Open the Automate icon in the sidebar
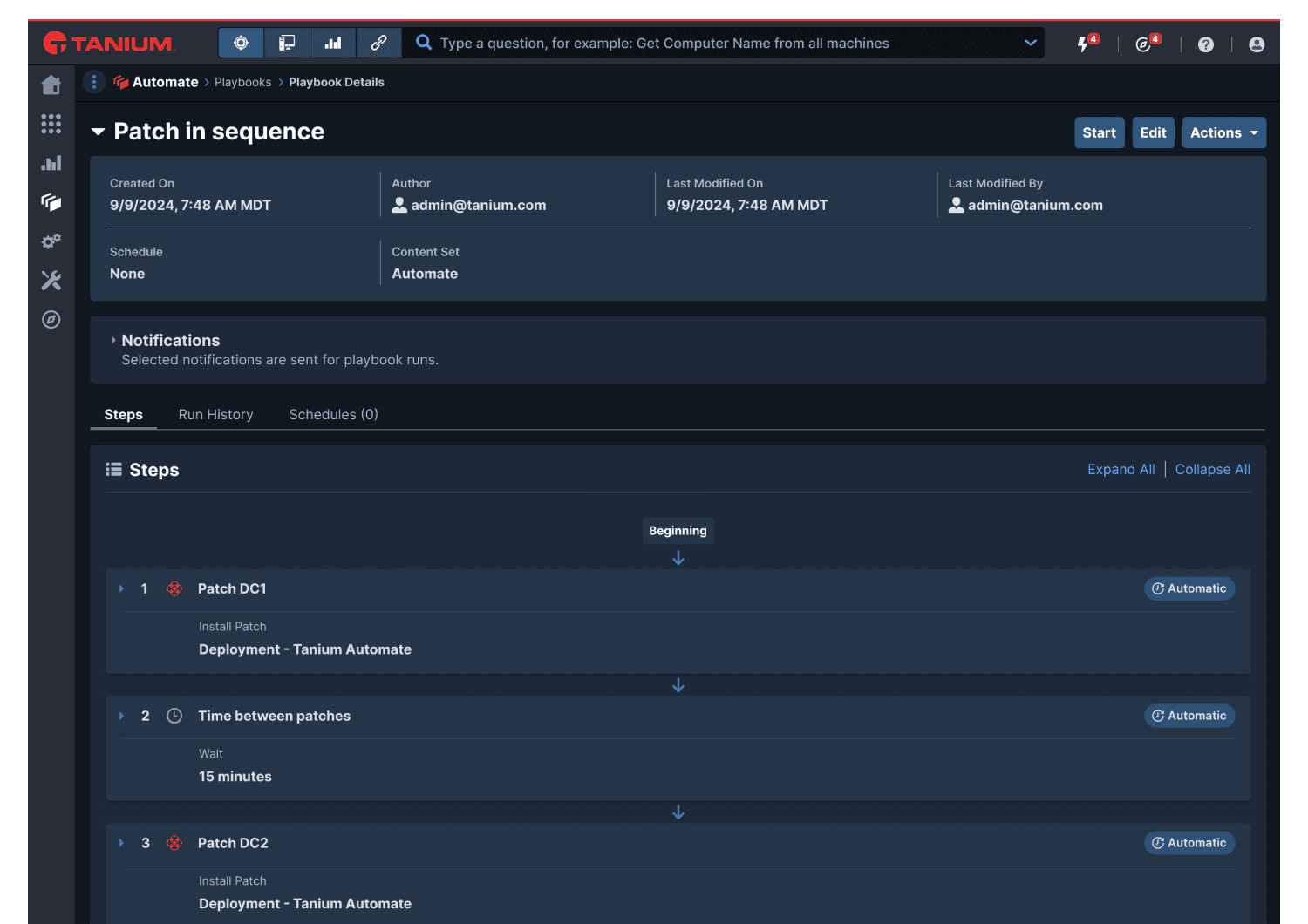1308x924 pixels. coord(51,202)
